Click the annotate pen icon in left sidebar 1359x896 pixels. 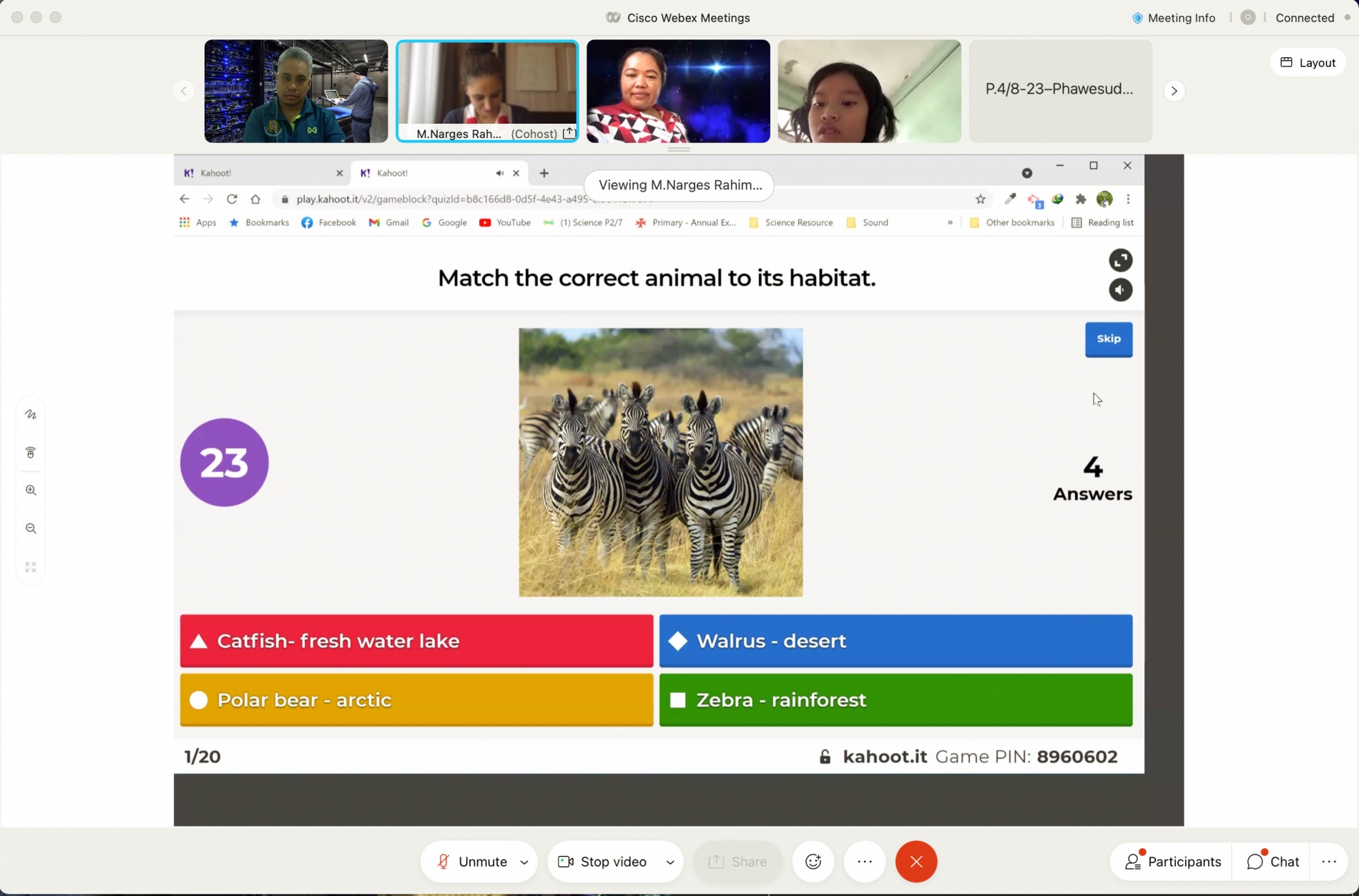tap(31, 414)
